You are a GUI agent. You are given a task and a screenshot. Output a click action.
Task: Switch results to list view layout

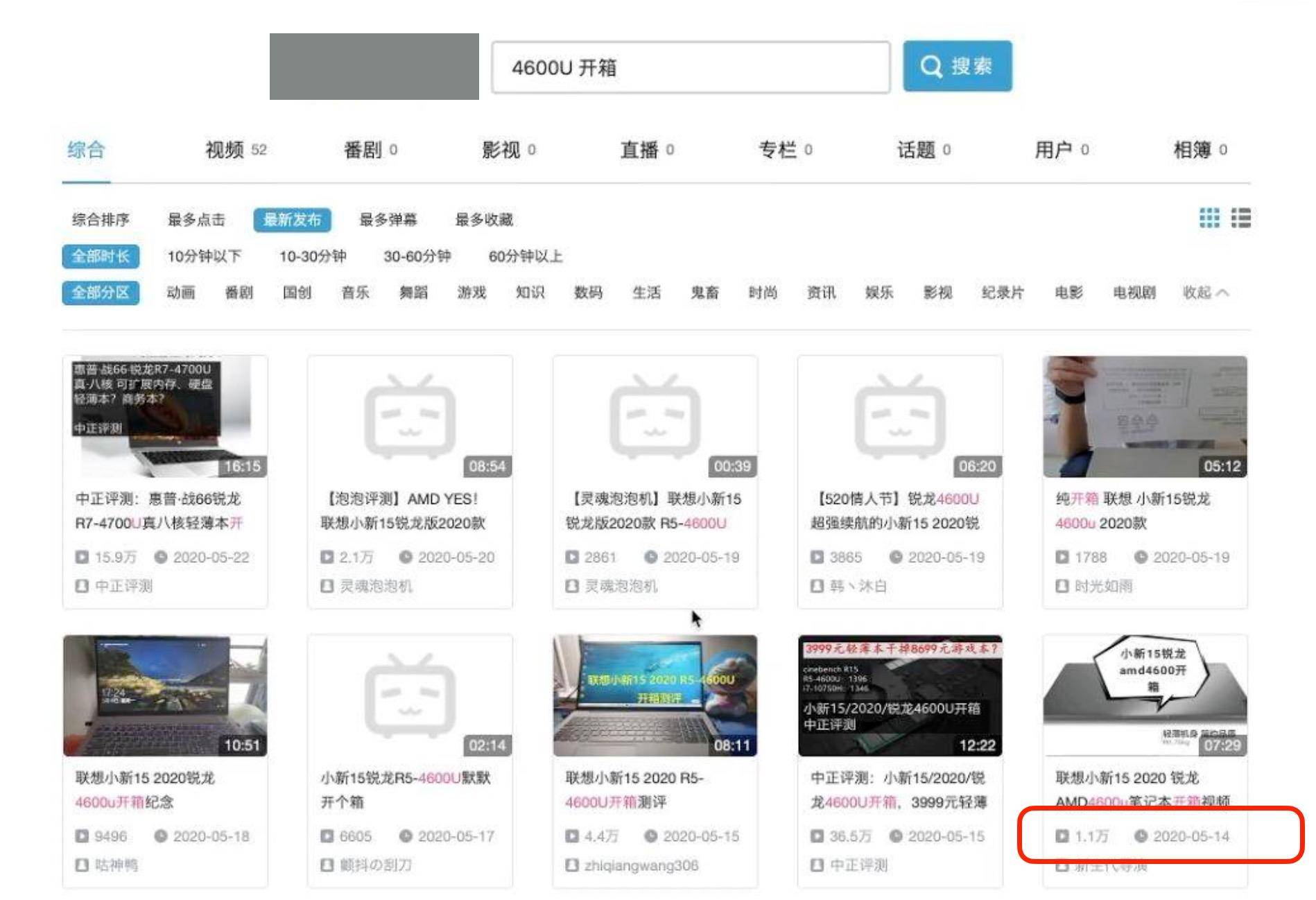(x=1243, y=219)
